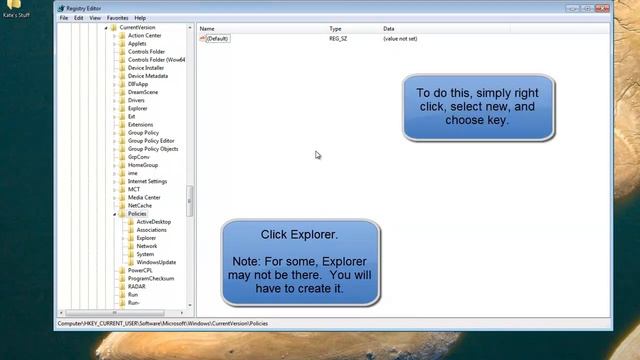Expand the Explorer key under Policies
This screenshot has height=360, width=640.
click(x=123, y=238)
